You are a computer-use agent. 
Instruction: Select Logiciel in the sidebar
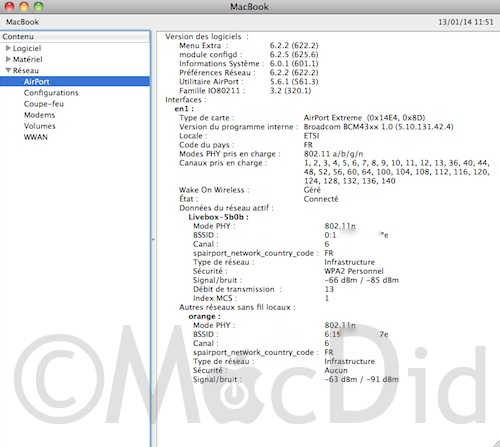coord(27,48)
